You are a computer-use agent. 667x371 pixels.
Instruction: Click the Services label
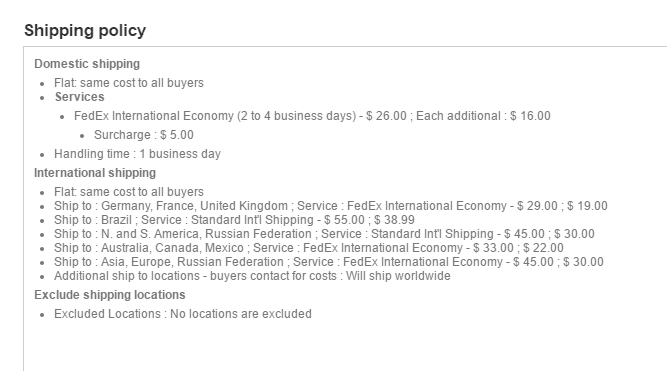click(80, 97)
